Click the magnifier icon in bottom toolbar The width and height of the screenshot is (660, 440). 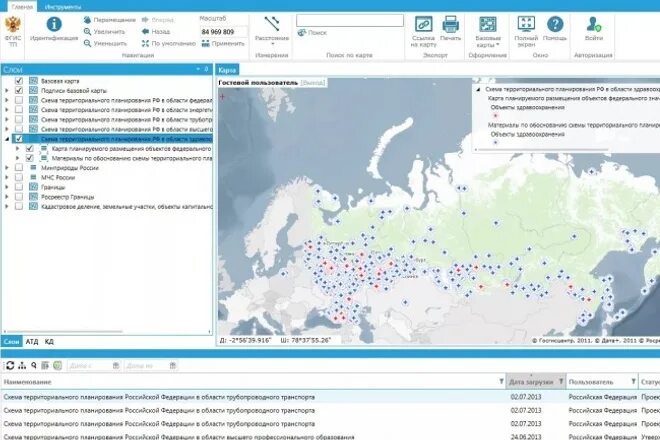[x=34, y=366]
